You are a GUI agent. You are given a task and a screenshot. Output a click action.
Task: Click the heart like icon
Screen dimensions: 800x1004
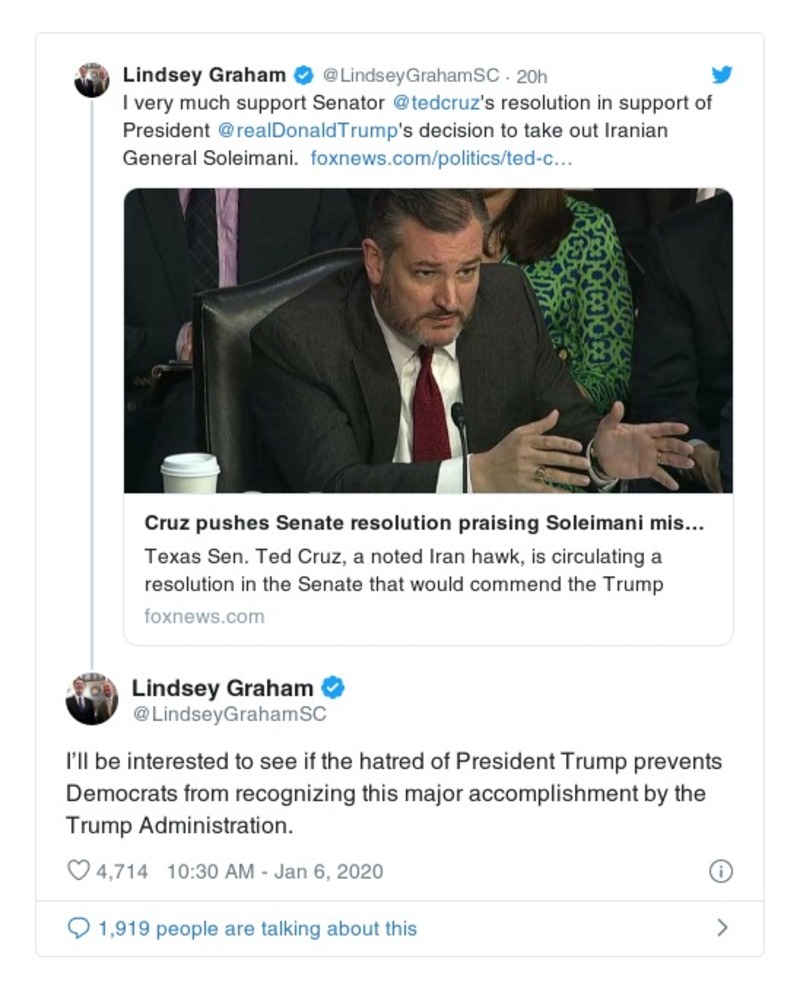pos(78,871)
